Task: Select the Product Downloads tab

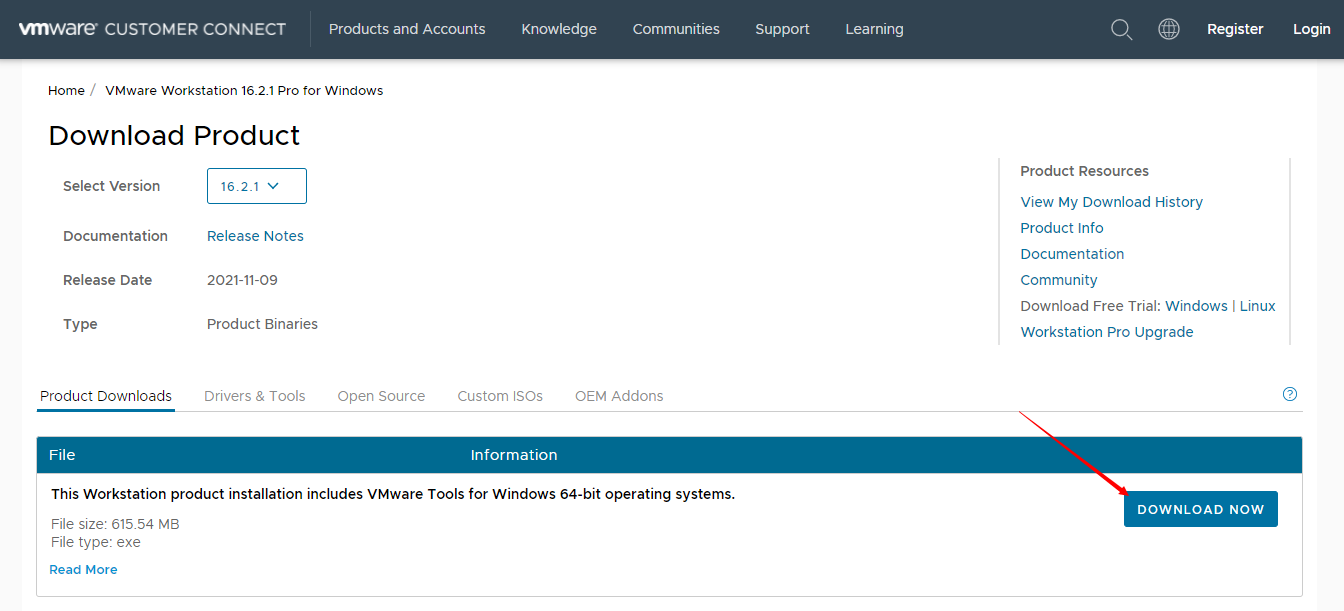Action: (x=106, y=396)
